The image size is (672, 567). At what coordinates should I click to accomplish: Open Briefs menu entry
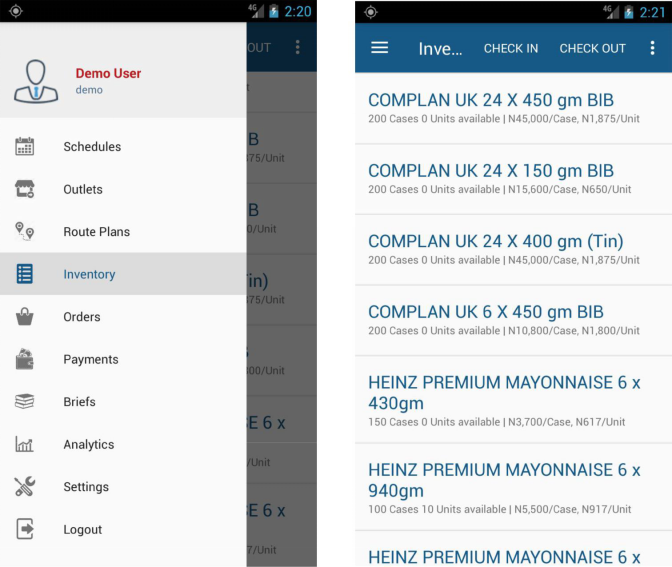coord(79,402)
